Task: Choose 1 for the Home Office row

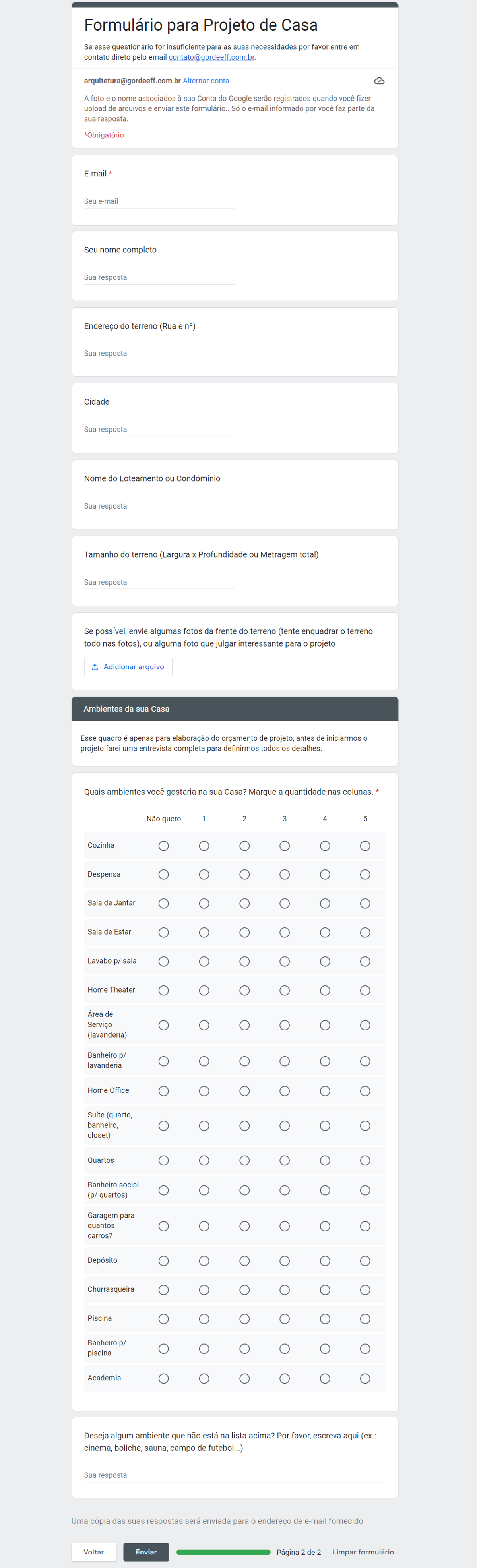Action: tap(204, 1092)
